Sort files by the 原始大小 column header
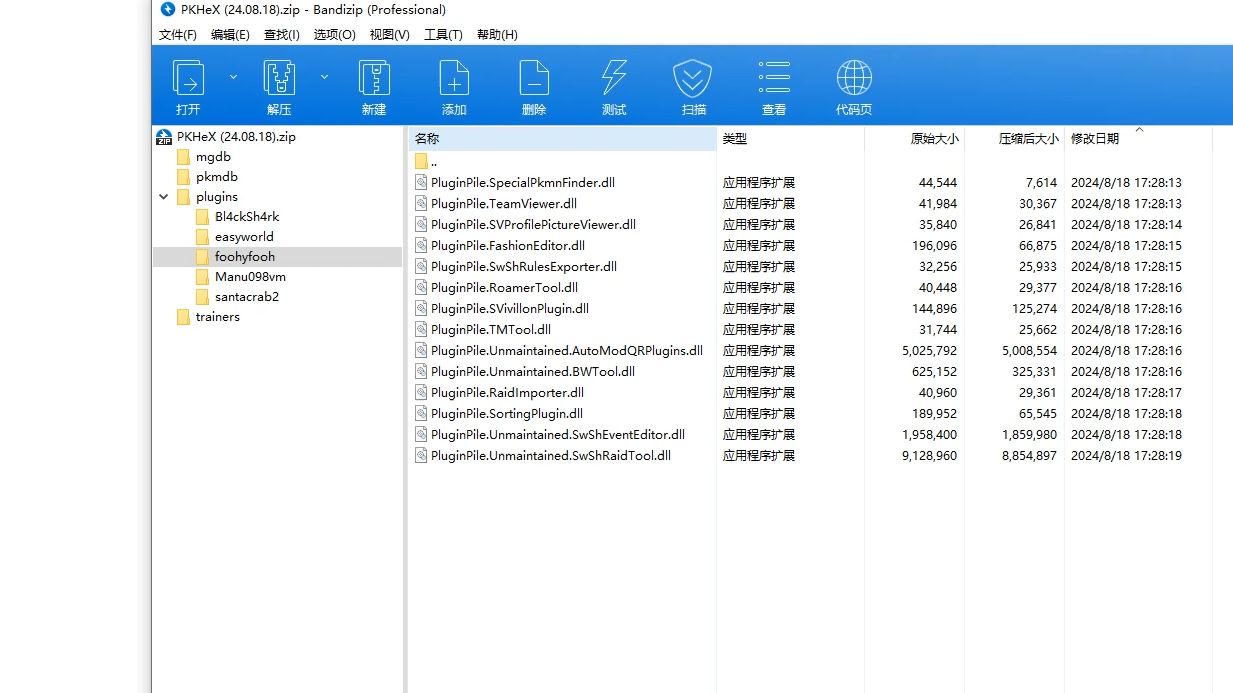The height and width of the screenshot is (693, 1233). tap(935, 139)
